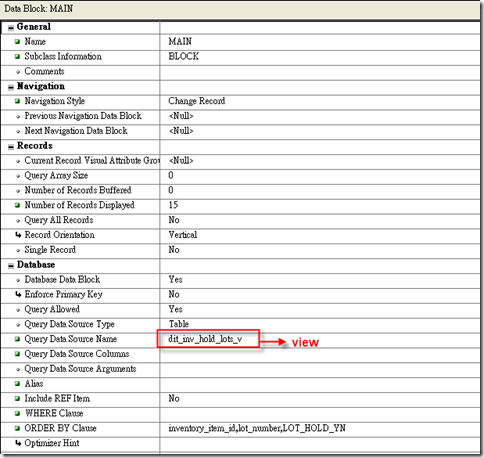Click the empty Comments value field
This screenshot has height=458, width=484.
coord(320,72)
